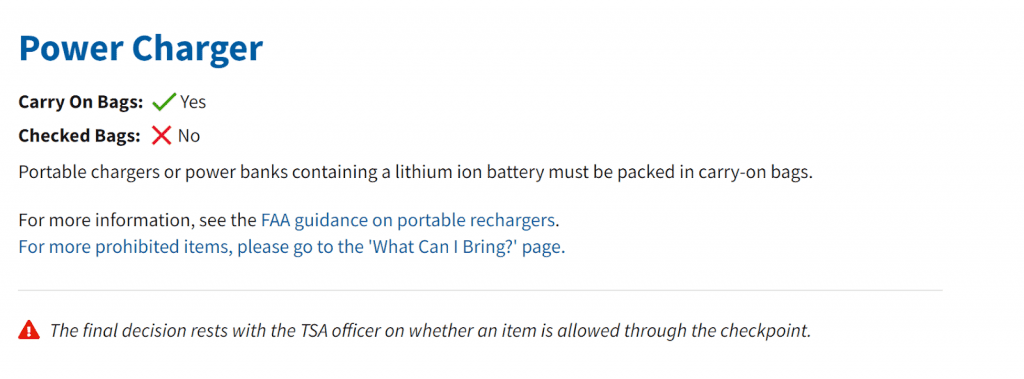This screenshot has height=379, width=1024.
Task: Click the red warning triangle icon
Action: (x=29, y=330)
